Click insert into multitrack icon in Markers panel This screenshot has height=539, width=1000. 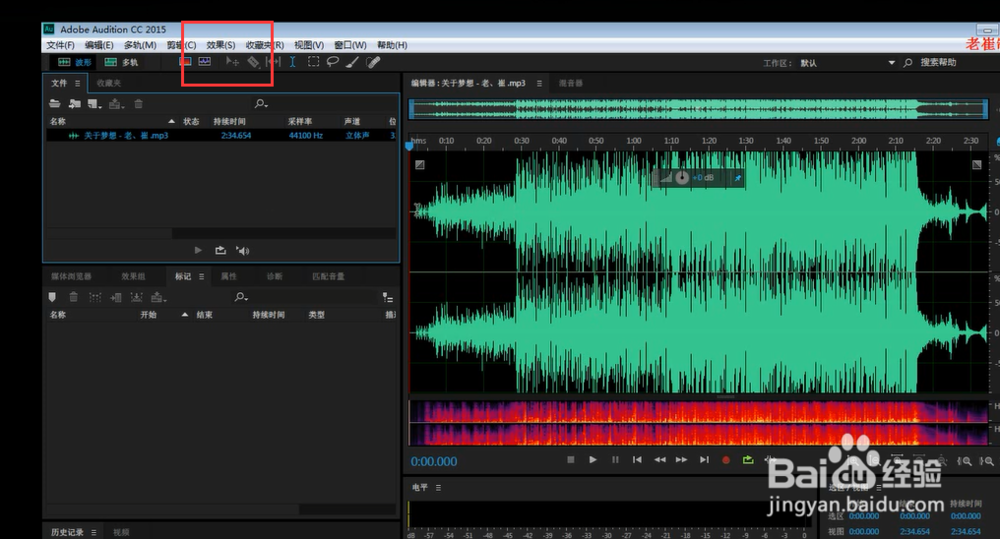115,297
